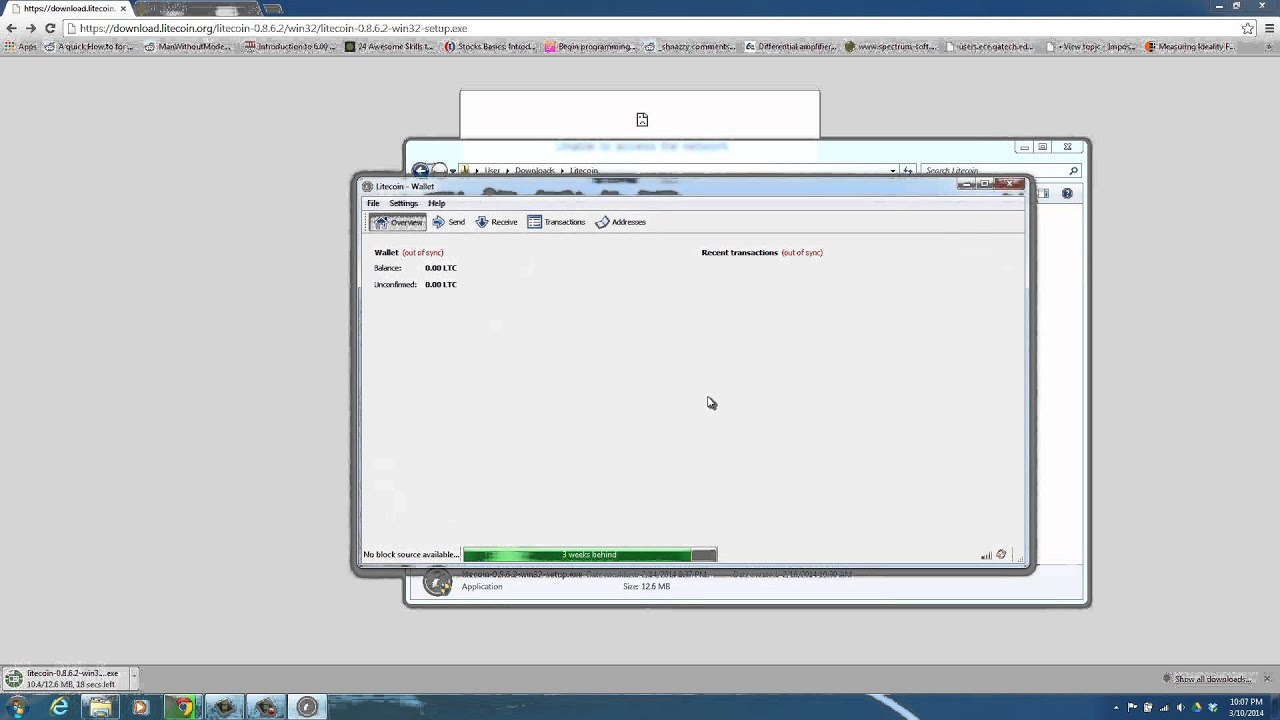The width and height of the screenshot is (1280, 720).
Task: Click the Unconfirmed value 0.00 LTC
Action: click(440, 285)
